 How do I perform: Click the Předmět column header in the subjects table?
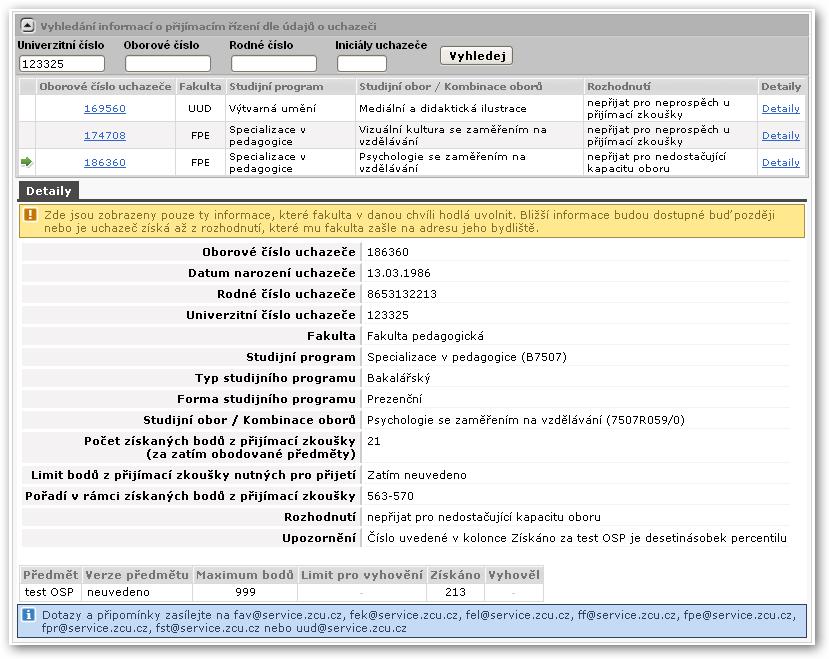click(51, 575)
